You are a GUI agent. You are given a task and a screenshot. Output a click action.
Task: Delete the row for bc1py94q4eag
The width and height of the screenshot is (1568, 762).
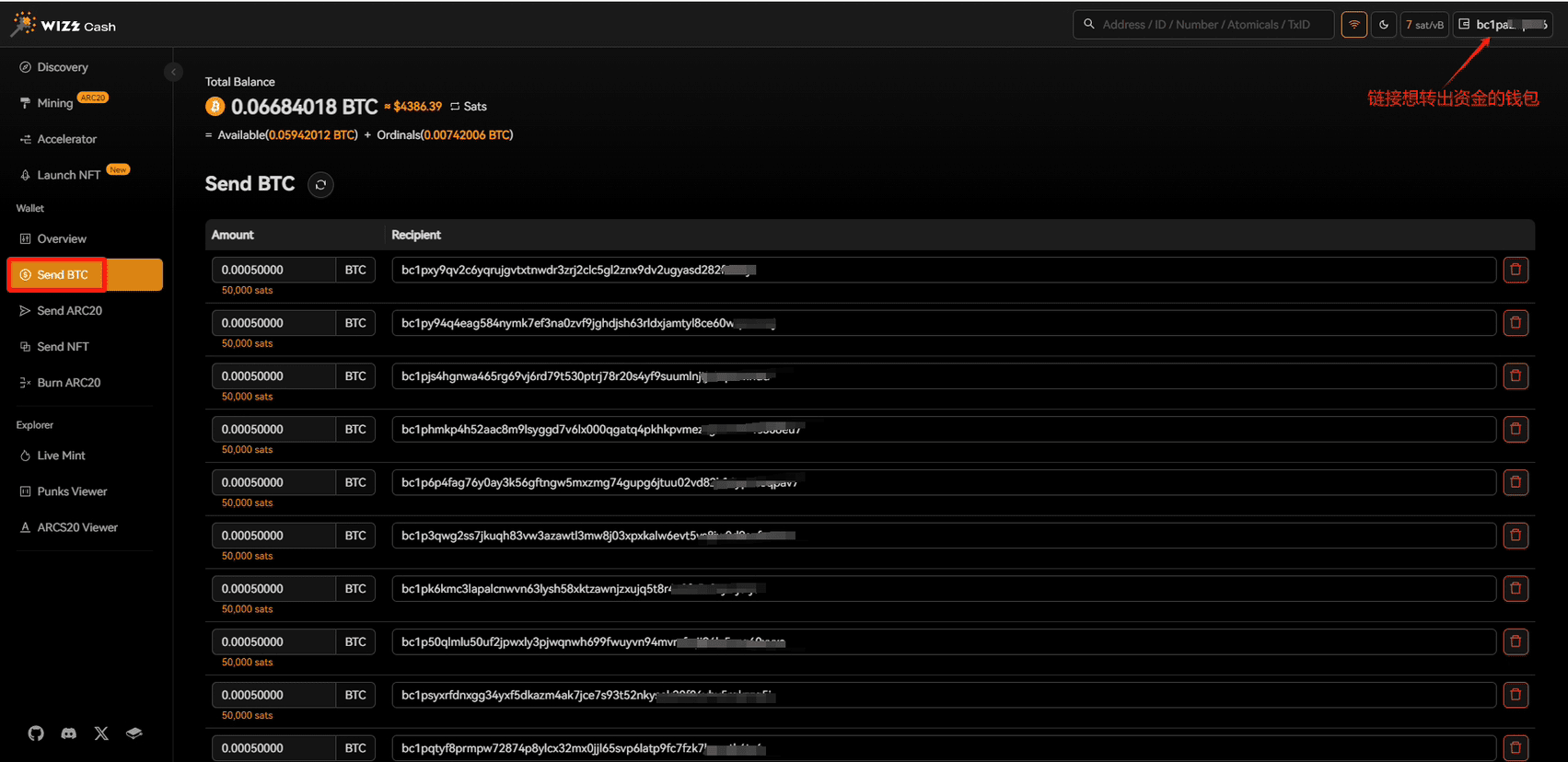coord(1516,323)
